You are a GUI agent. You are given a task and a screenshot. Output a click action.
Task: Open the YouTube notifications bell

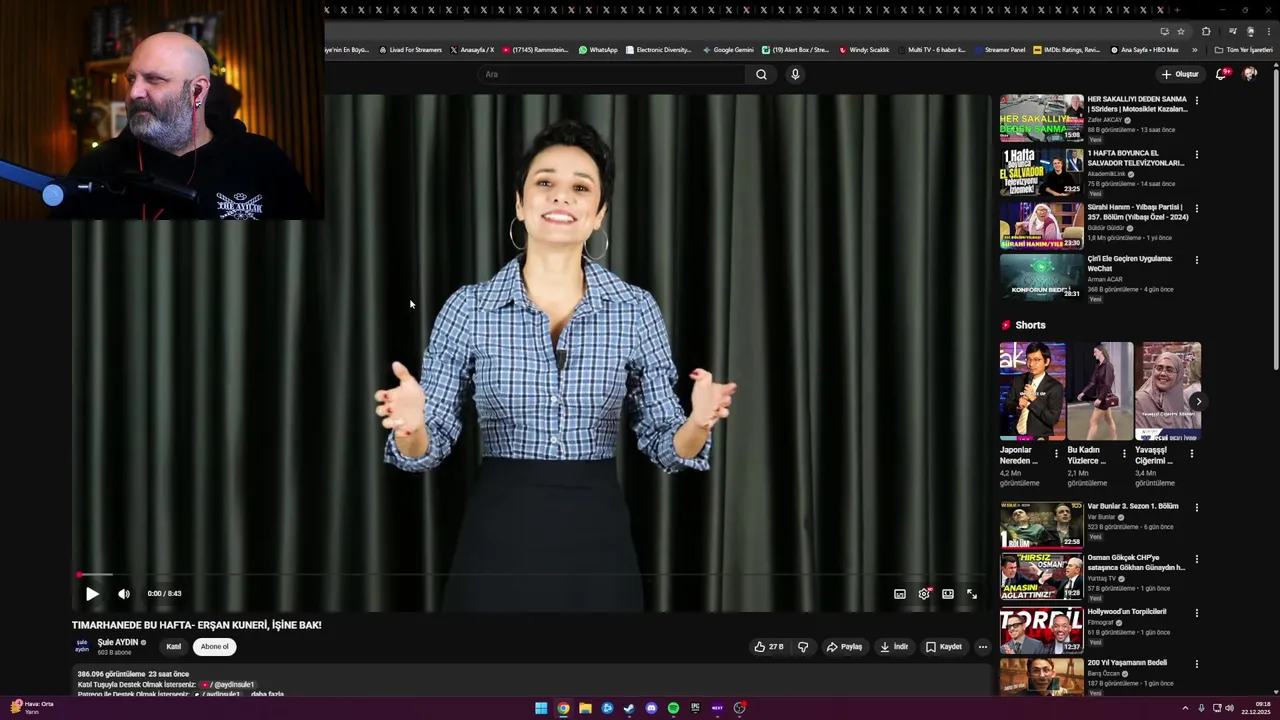pyautogui.click(x=1221, y=74)
